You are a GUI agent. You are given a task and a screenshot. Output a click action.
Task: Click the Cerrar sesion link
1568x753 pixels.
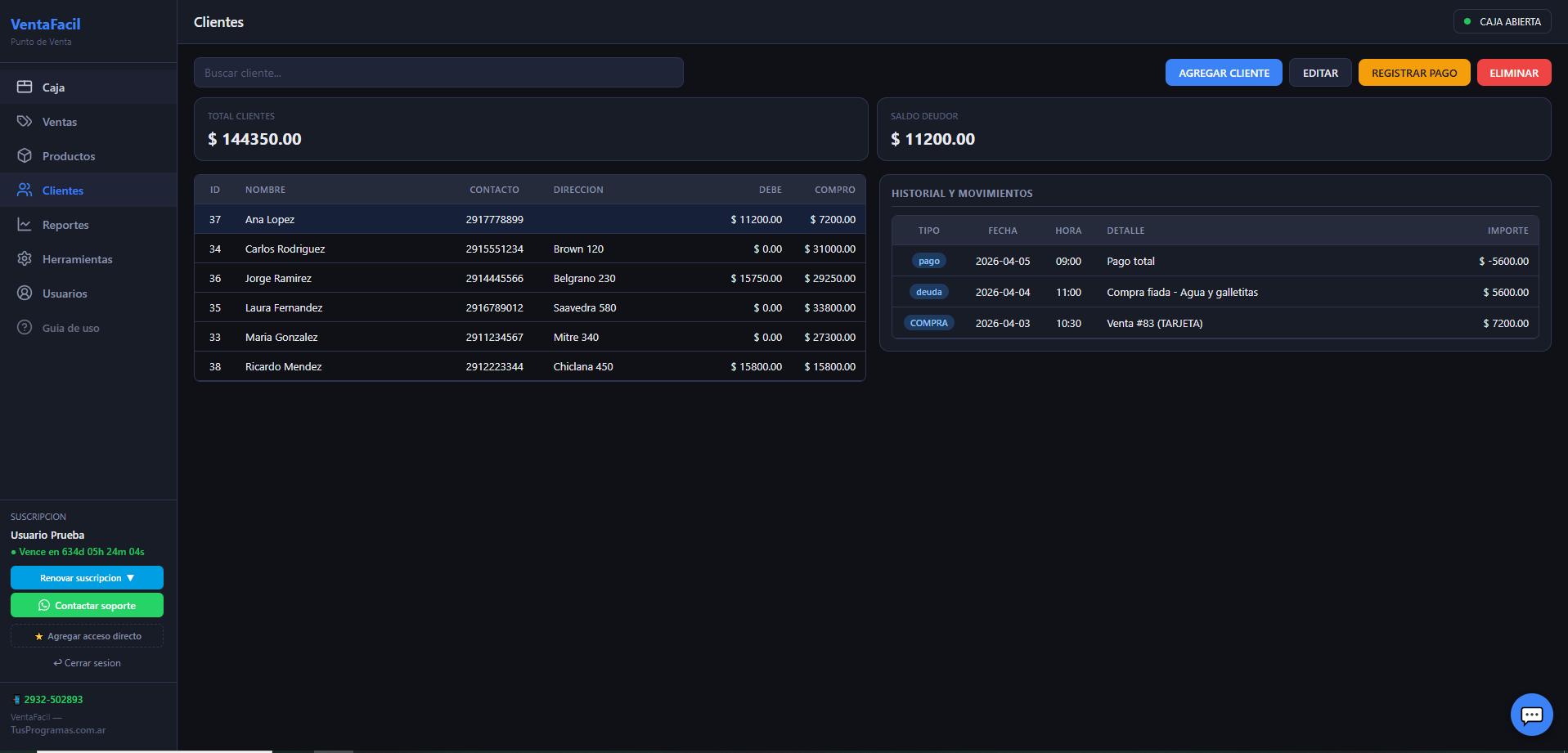click(87, 663)
